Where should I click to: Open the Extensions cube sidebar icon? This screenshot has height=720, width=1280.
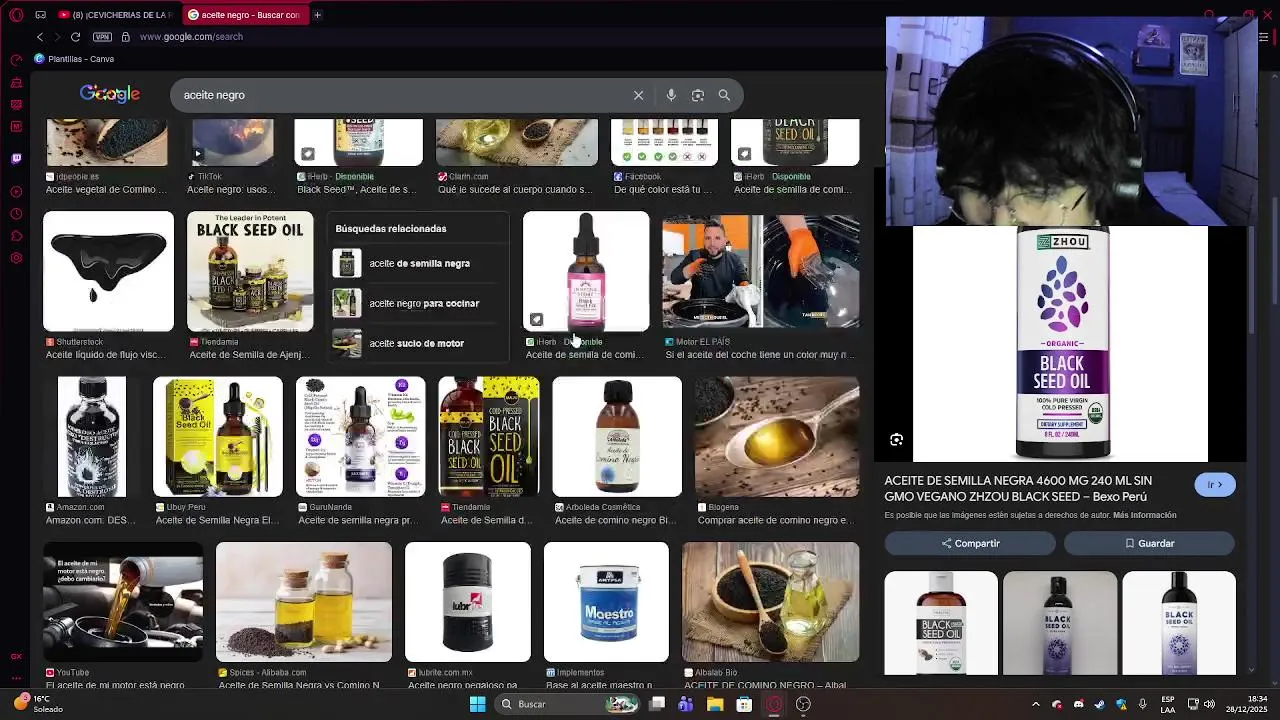[x=16, y=236]
